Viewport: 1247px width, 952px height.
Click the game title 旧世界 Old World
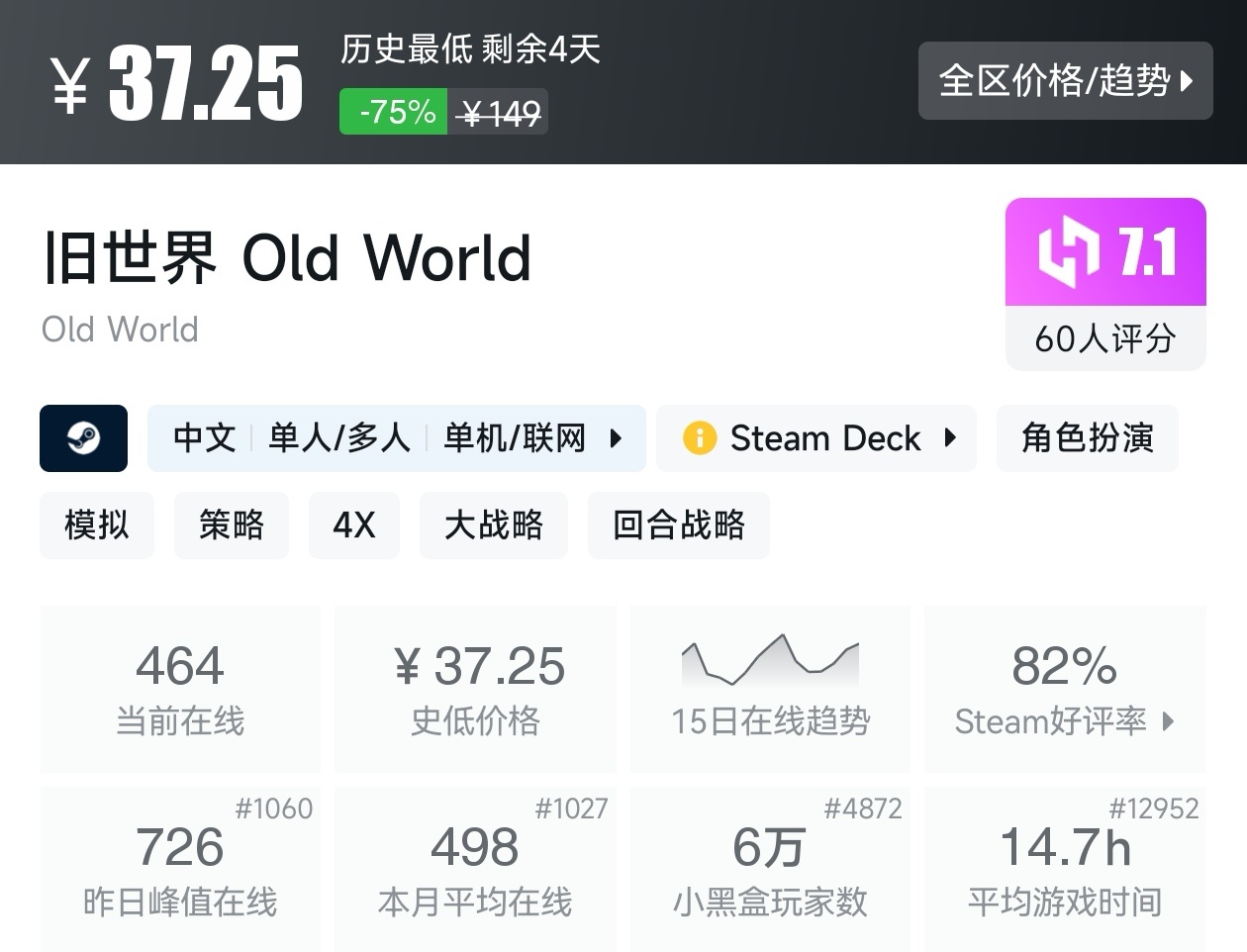click(x=285, y=259)
